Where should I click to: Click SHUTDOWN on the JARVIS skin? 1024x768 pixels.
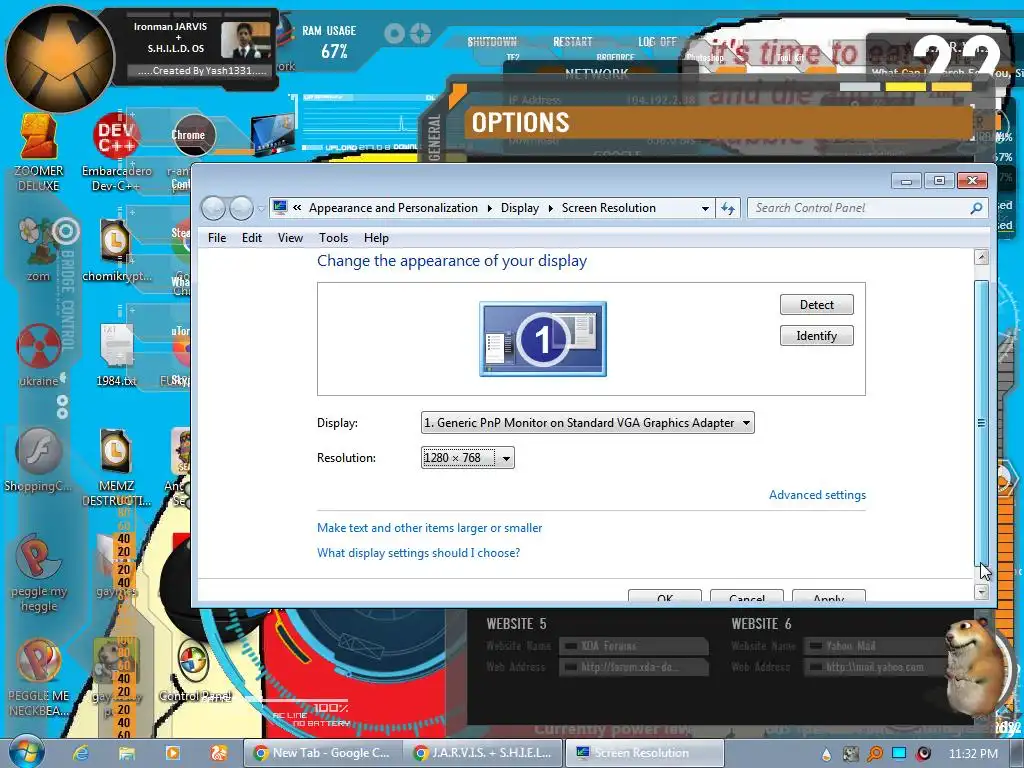[492, 42]
